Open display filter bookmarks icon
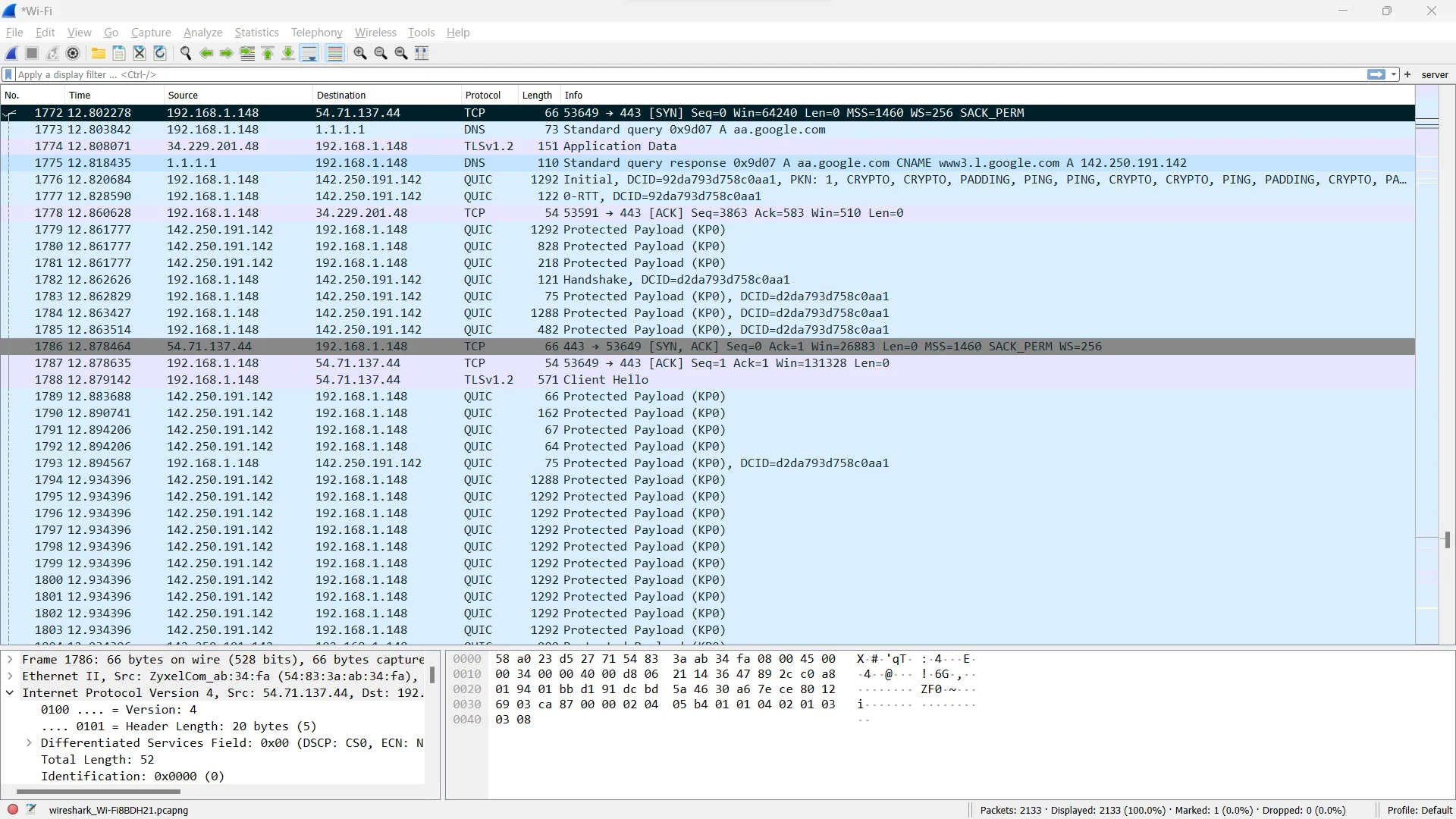Viewport: 1456px width, 819px height. click(8, 74)
